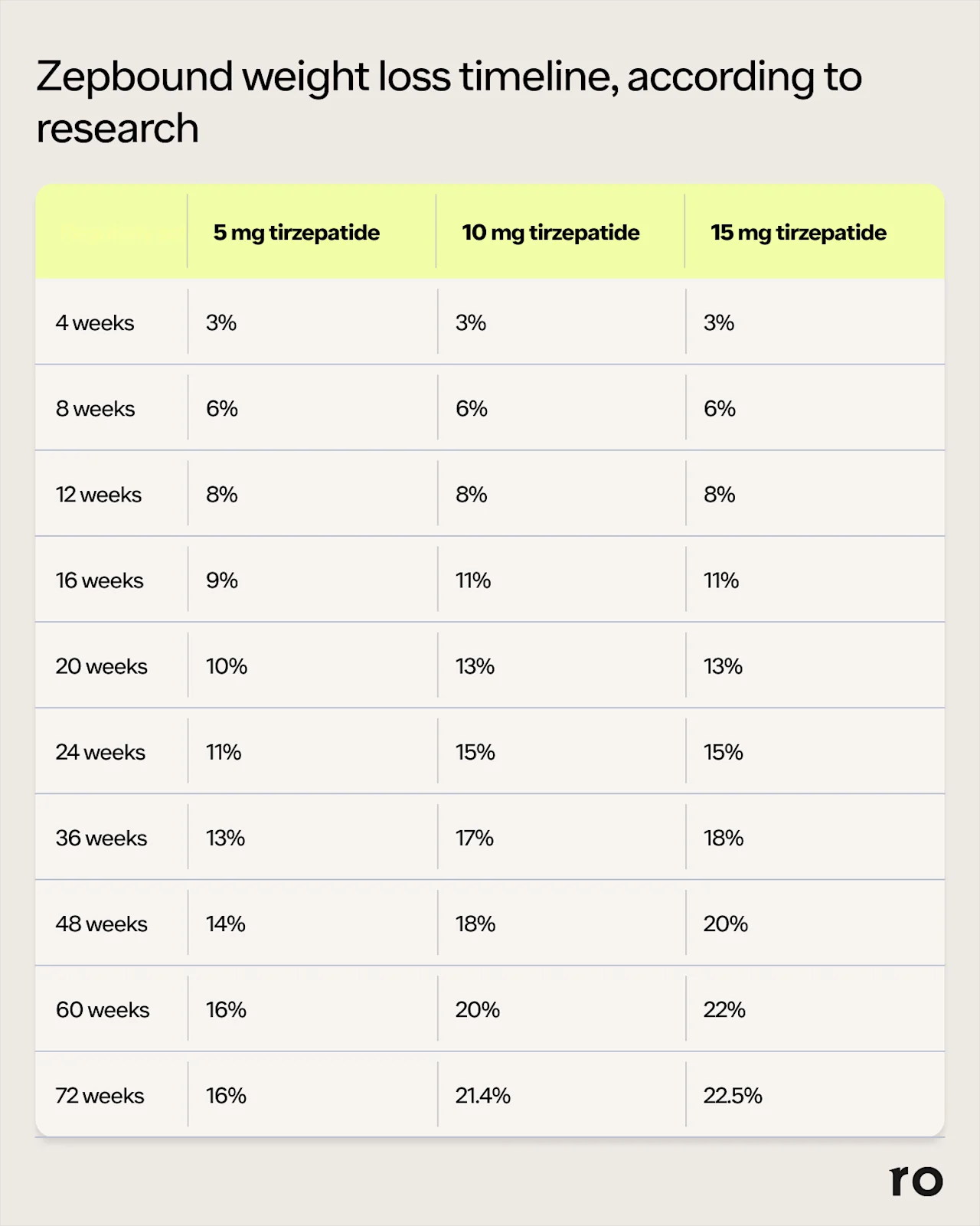This screenshot has height=1226, width=980.
Task: Click the 4 weeks row label
Action: tap(95, 323)
